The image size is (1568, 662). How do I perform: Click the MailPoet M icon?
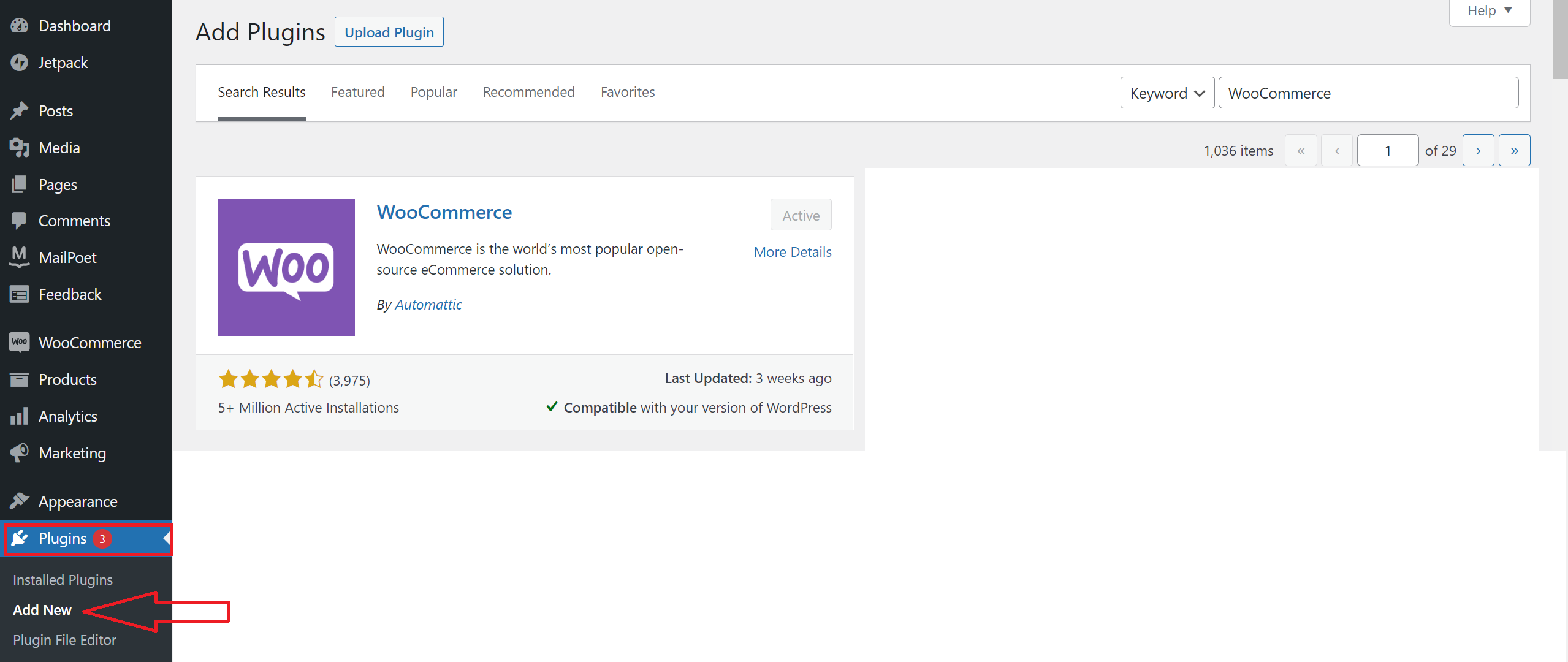tap(19, 257)
